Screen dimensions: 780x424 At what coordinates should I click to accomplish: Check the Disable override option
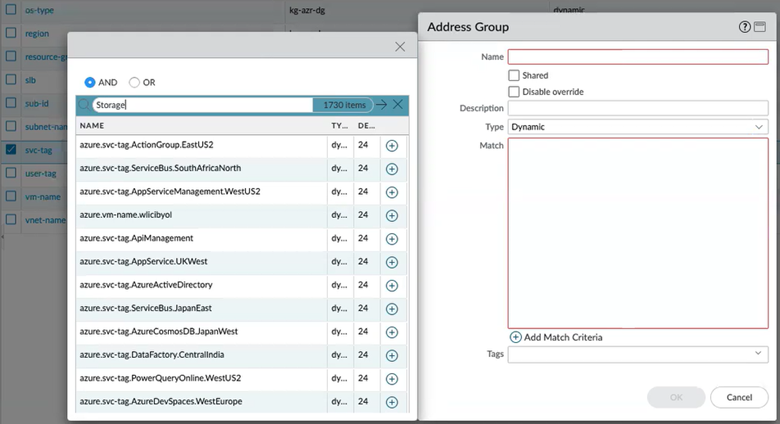click(x=514, y=92)
